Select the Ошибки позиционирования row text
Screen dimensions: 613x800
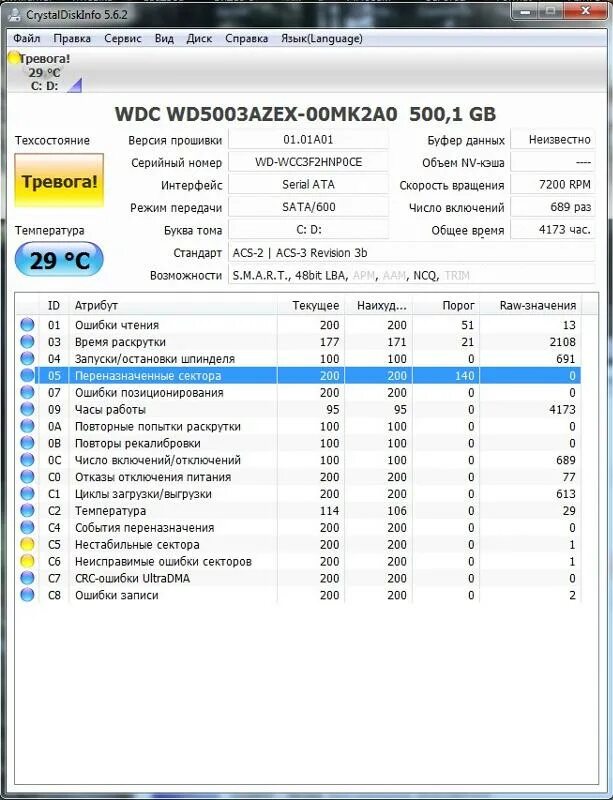tap(149, 393)
